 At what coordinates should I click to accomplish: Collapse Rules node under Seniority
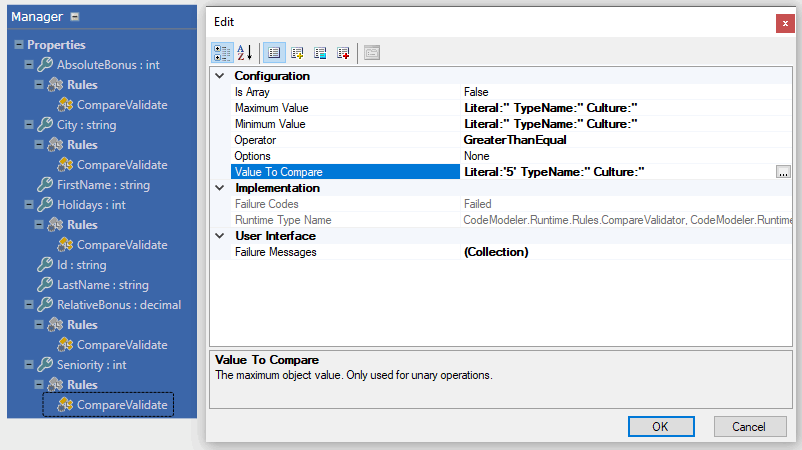(39, 385)
